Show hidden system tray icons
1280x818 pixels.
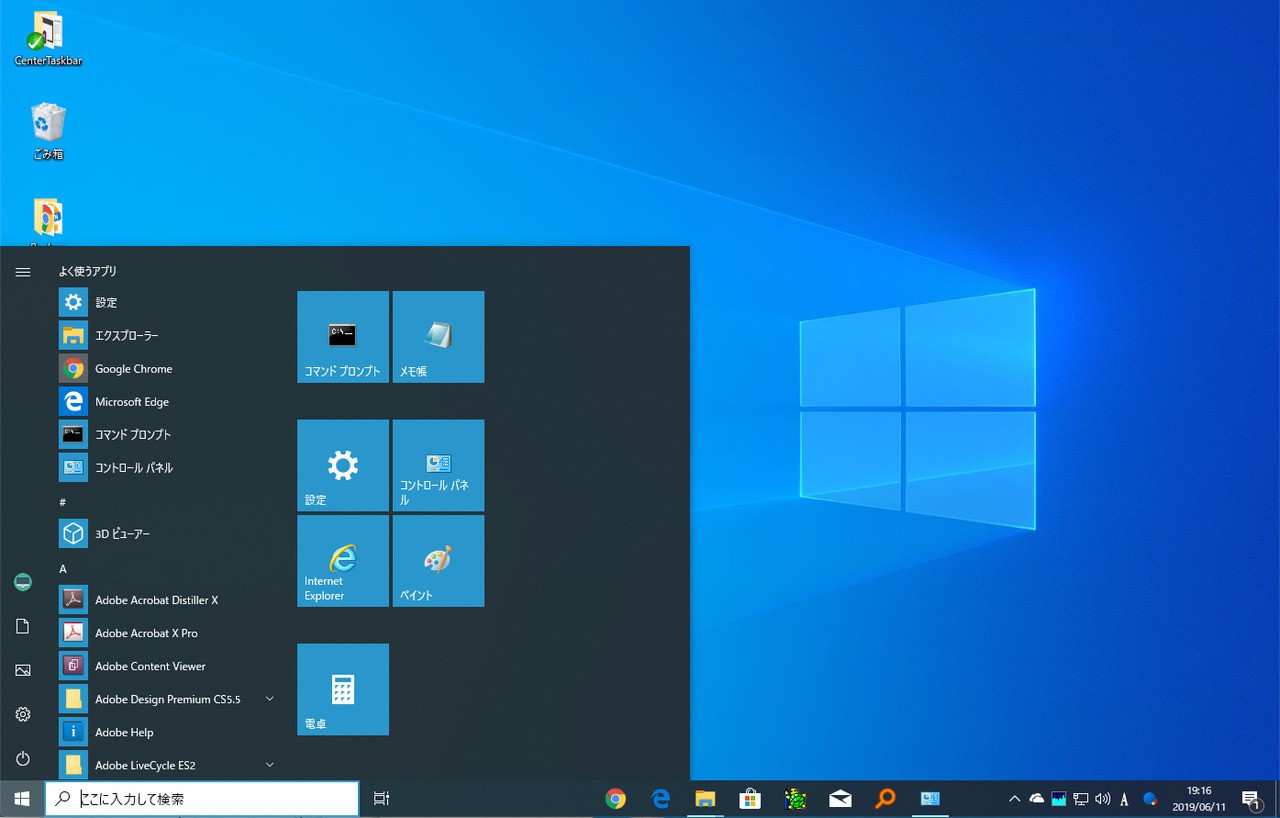(1014, 799)
